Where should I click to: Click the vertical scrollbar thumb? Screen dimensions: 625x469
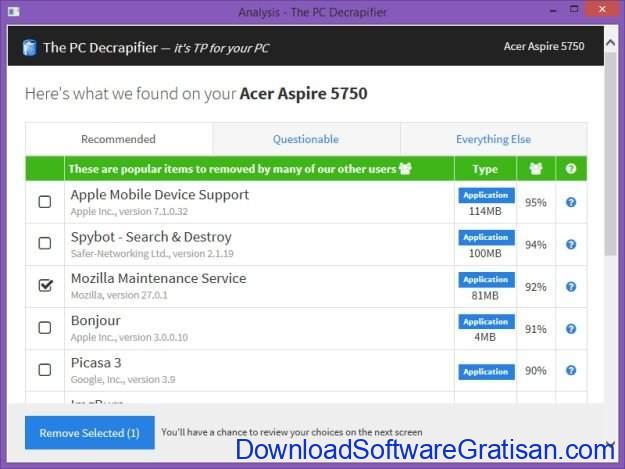pyautogui.click(x=610, y=155)
